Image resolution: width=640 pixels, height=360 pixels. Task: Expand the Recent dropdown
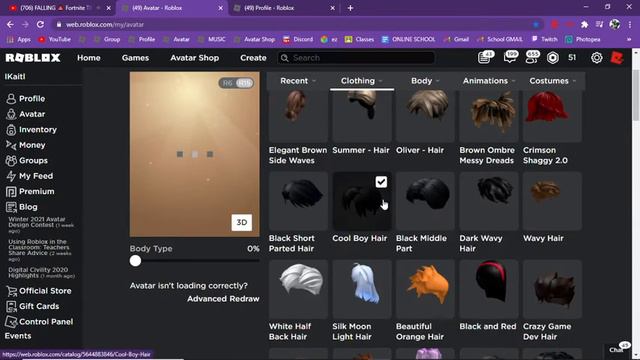pos(298,81)
